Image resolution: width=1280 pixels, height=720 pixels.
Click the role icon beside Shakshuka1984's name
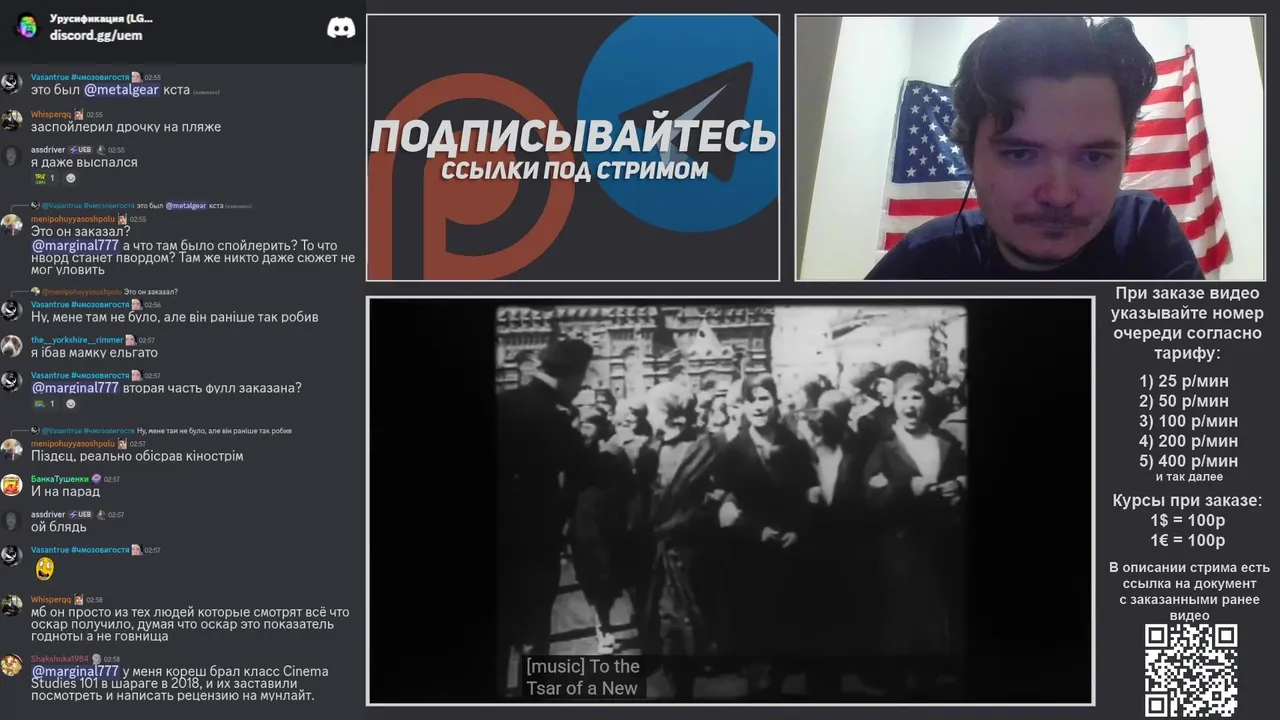pyautogui.click(x=96, y=659)
